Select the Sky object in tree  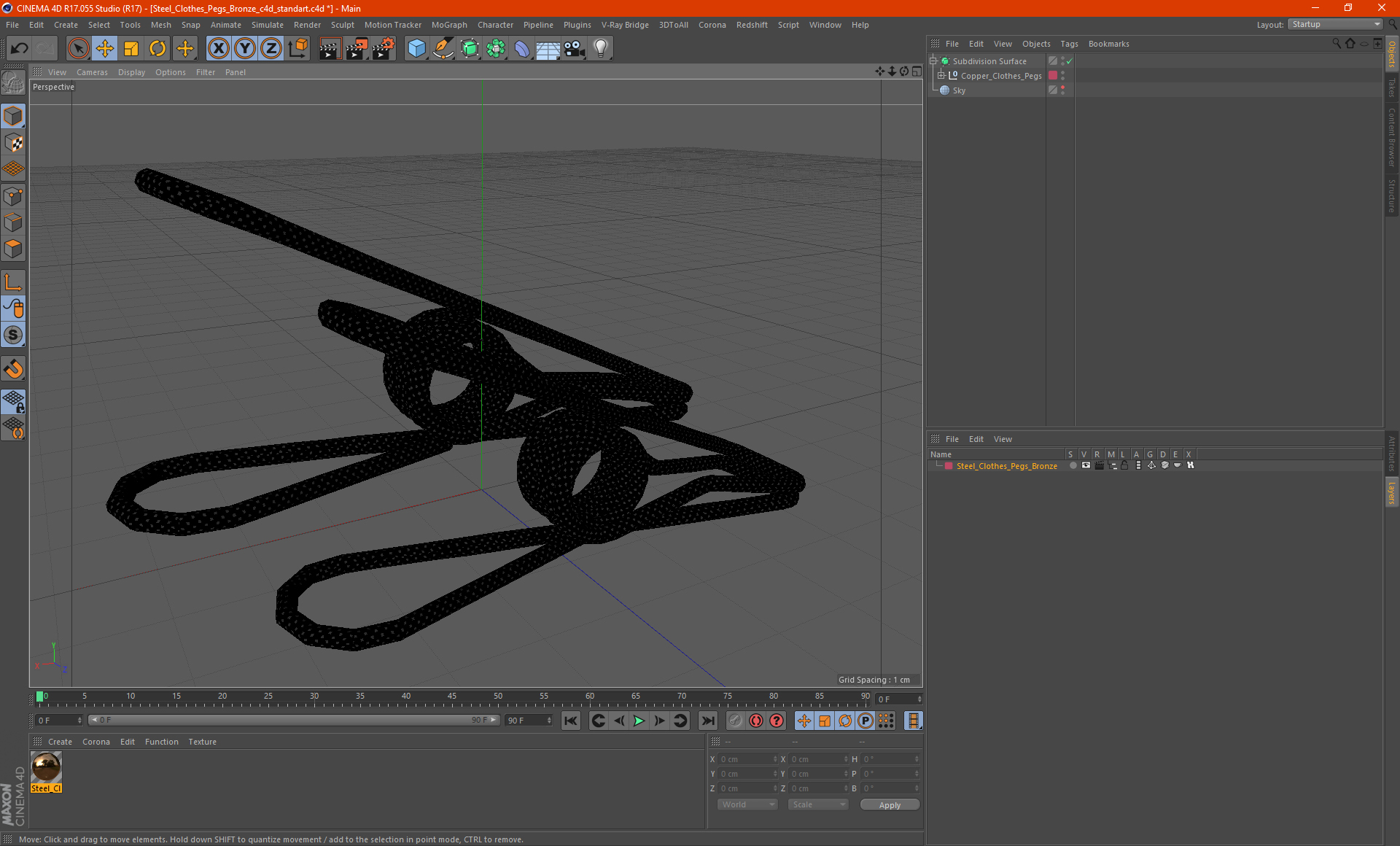[959, 90]
